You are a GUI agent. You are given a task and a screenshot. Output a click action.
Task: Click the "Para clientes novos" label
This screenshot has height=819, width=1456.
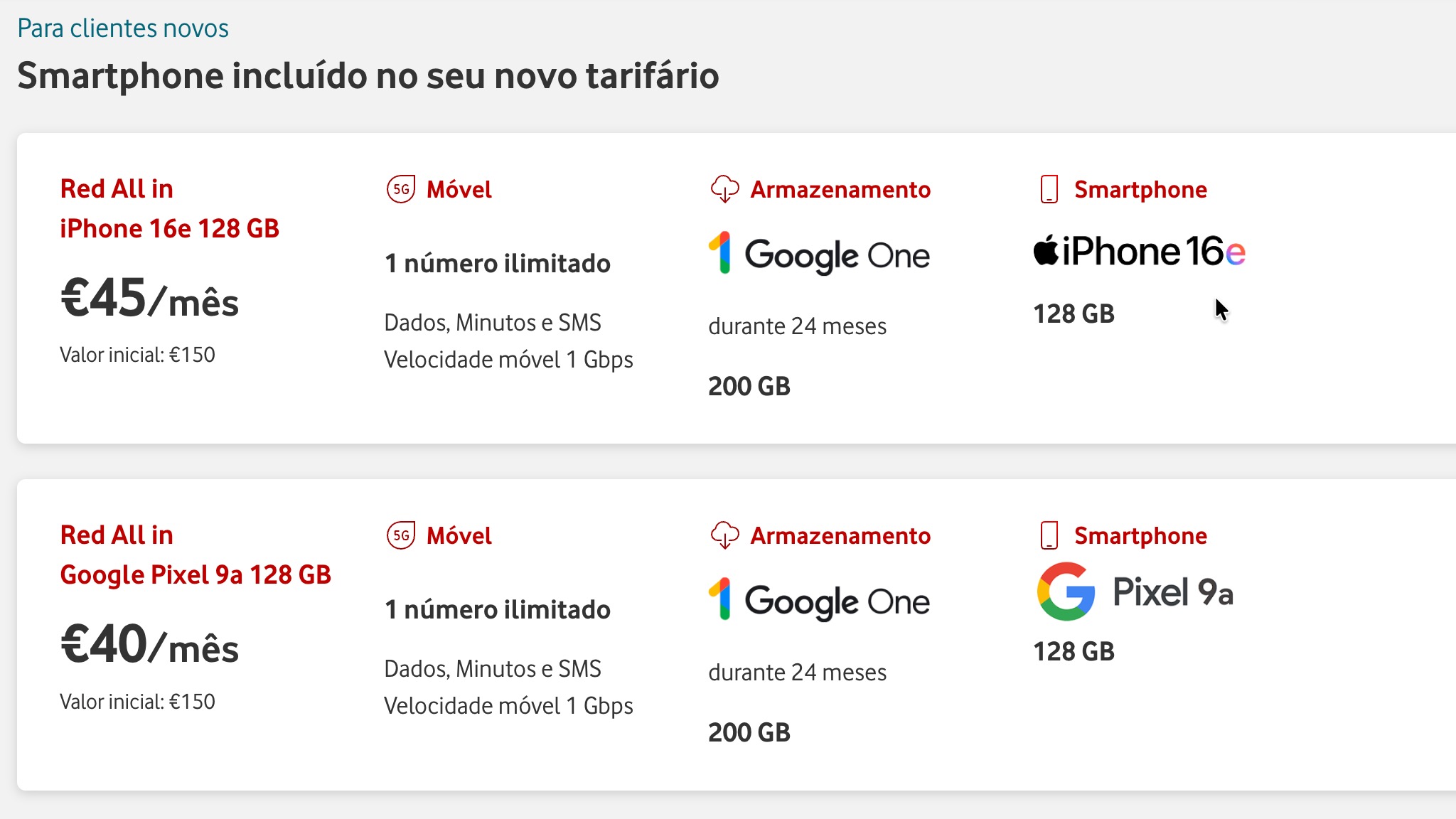click(x=123, y=28)
